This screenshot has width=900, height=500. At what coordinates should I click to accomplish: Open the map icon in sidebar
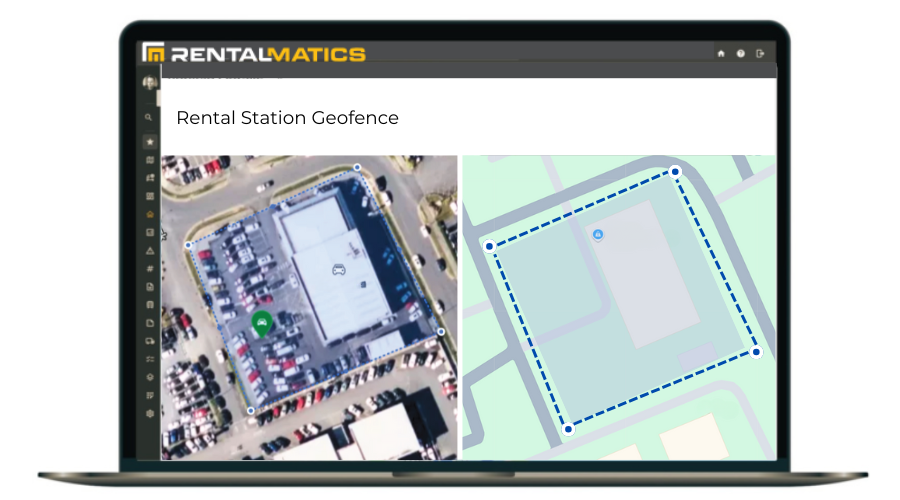point(150,160)
